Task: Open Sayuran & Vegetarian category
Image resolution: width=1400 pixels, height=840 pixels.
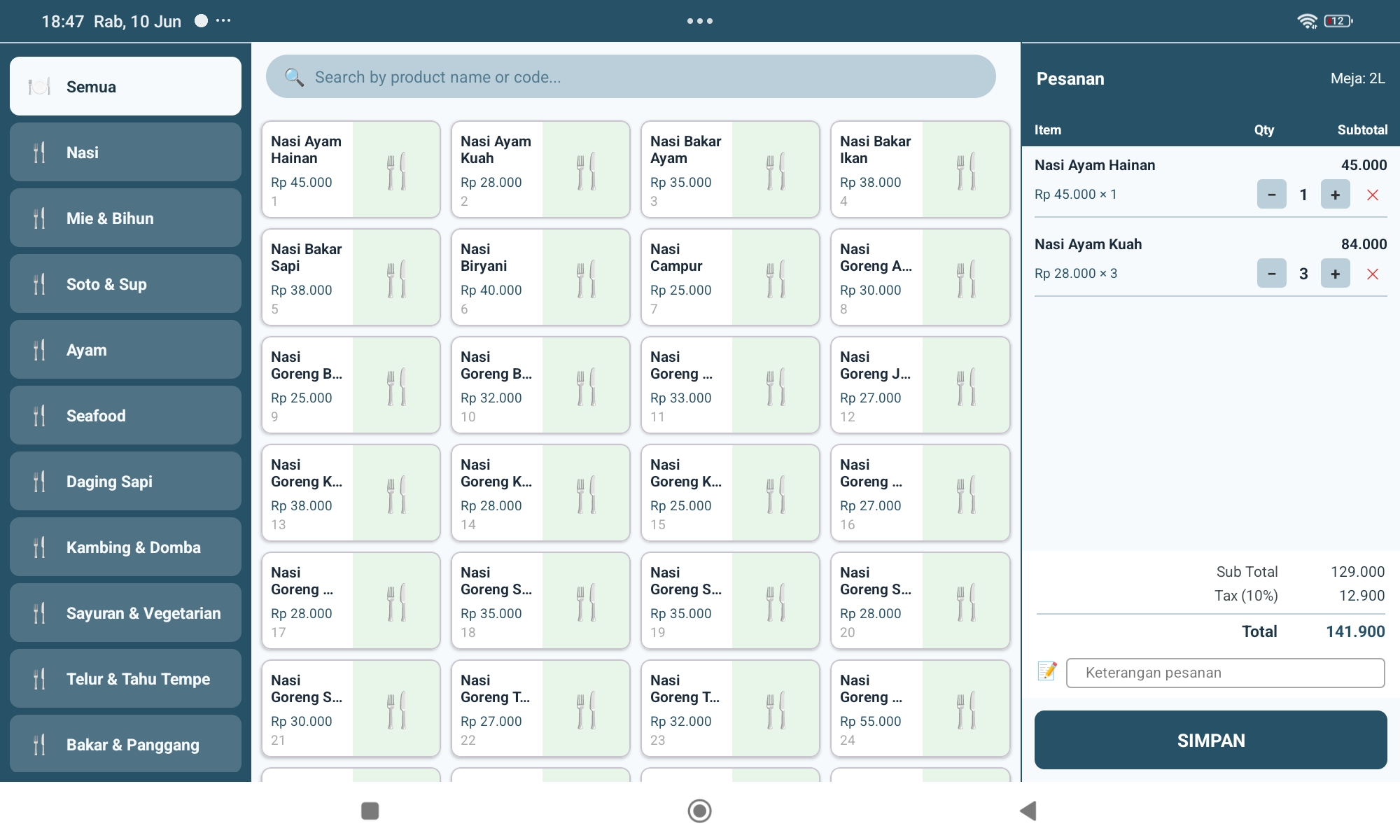Action: pos(126,612)
